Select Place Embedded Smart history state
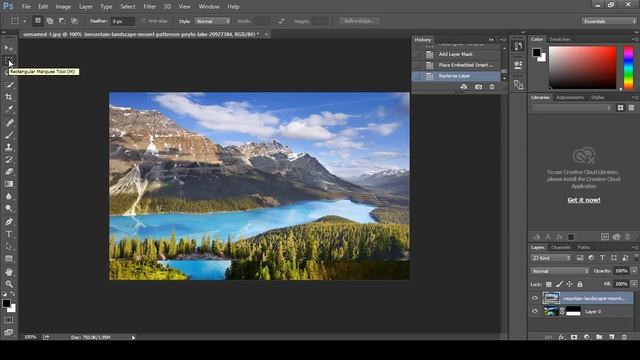Screen dimensions: 640x360 (456, 65)
